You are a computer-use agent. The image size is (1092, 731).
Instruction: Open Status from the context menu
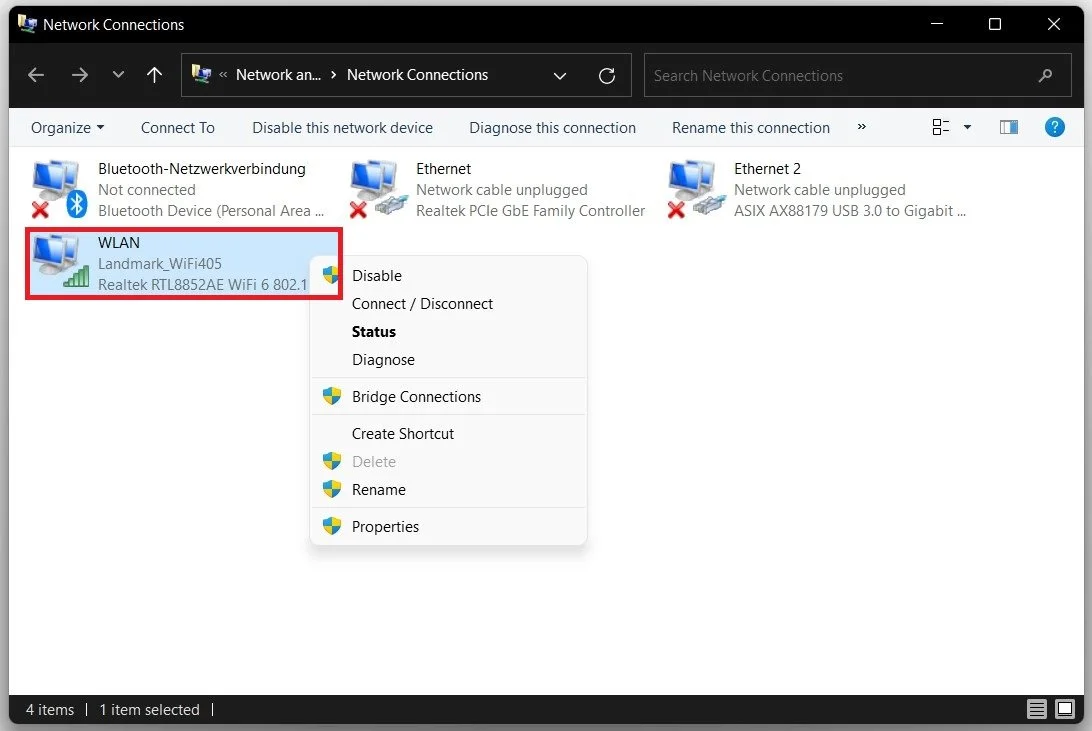[373, 331]
